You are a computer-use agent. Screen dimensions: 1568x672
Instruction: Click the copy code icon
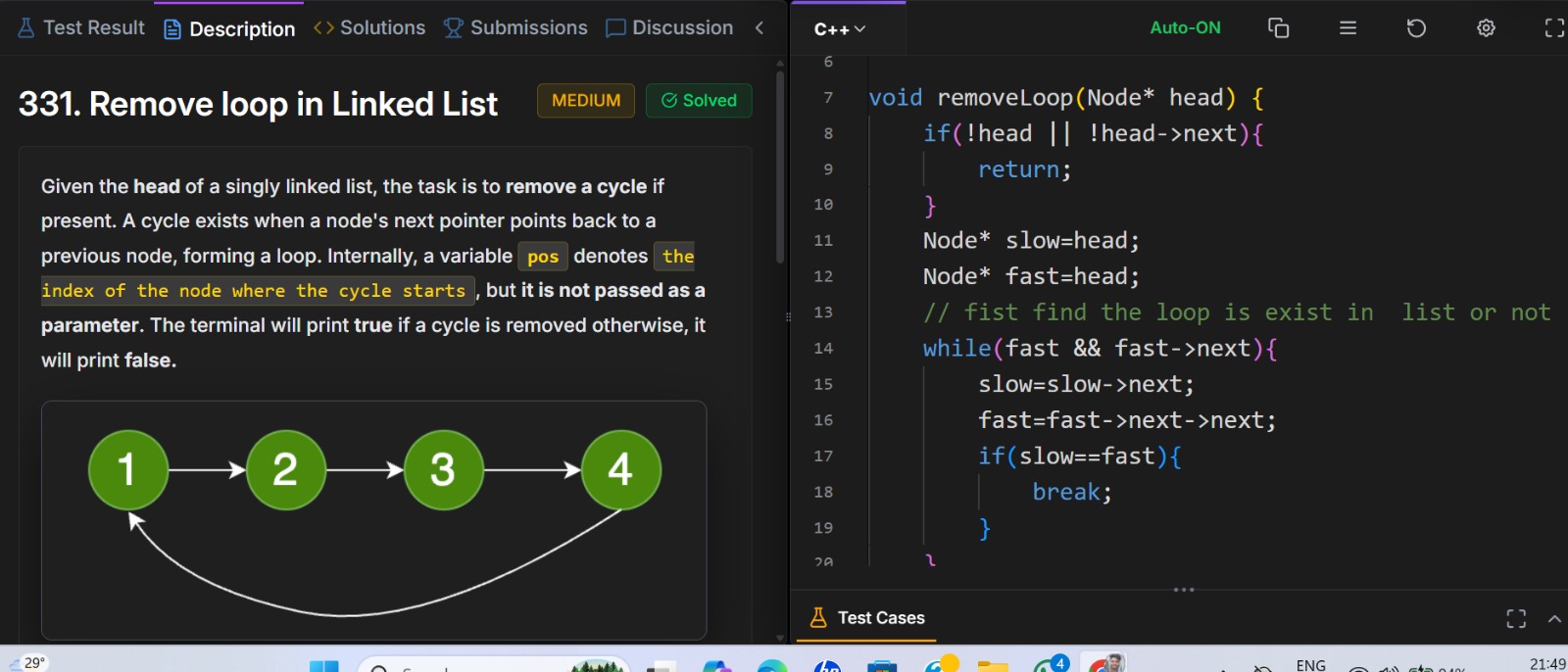1278,28
